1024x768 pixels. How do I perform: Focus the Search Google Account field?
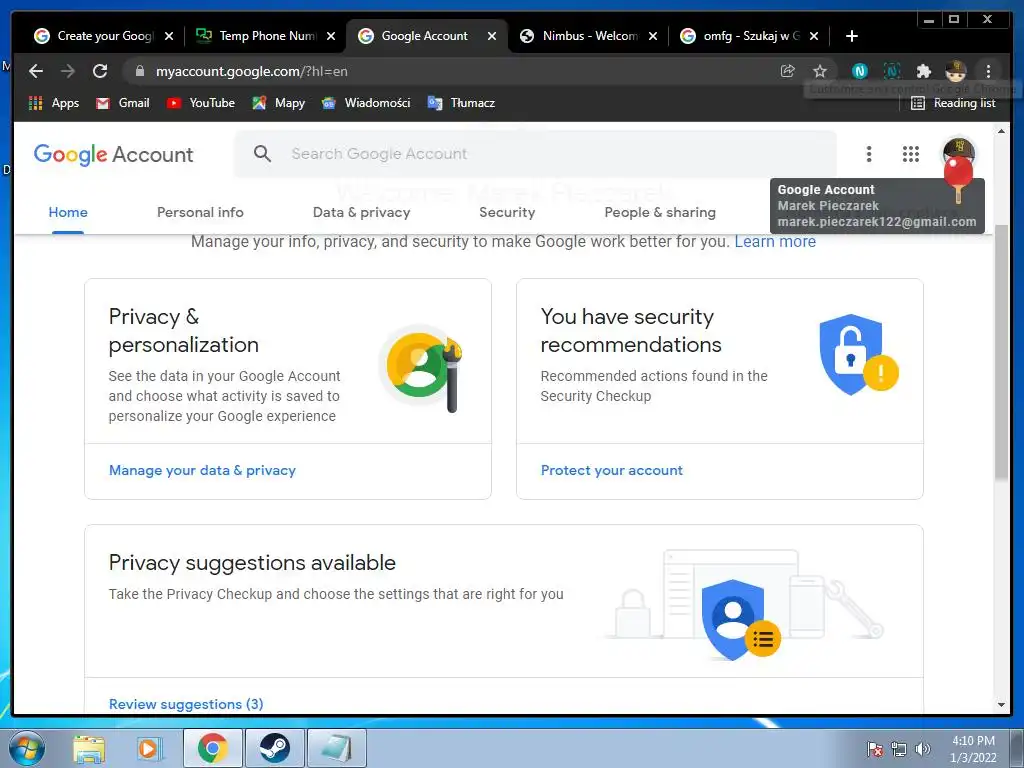click(536, 154)
